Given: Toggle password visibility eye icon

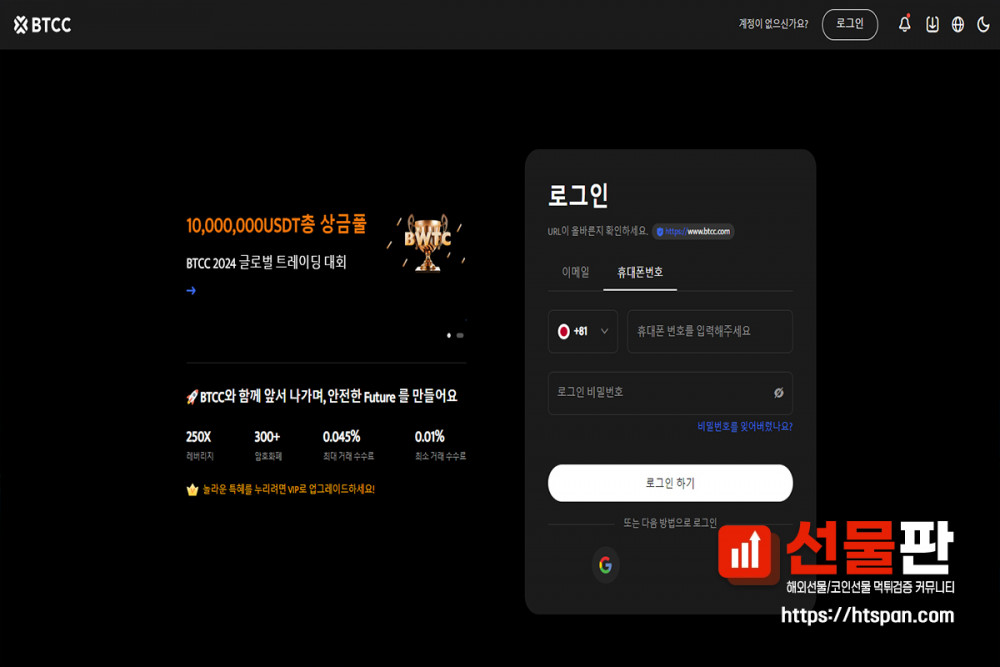Looking at the screenshot, I should pos(778,393).
